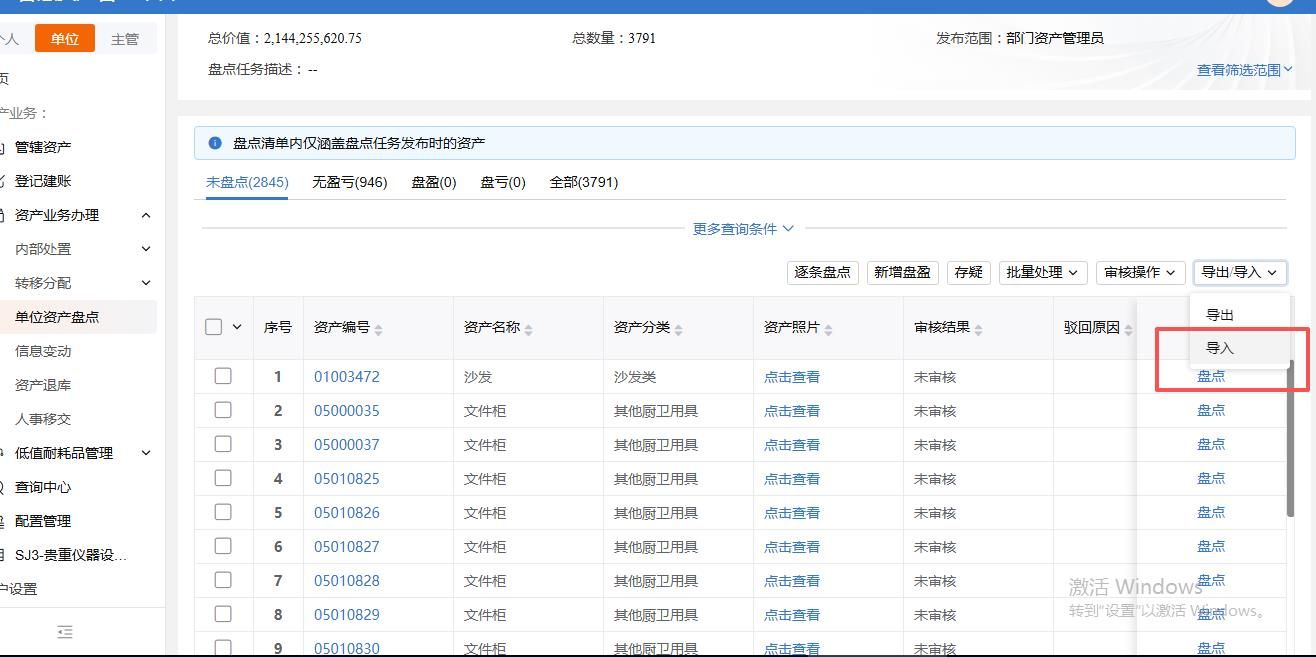This screenshot has width=1316, height=657.
Task: Switch to the 无盈亏(946) tab
Action: tap(349, 182)
